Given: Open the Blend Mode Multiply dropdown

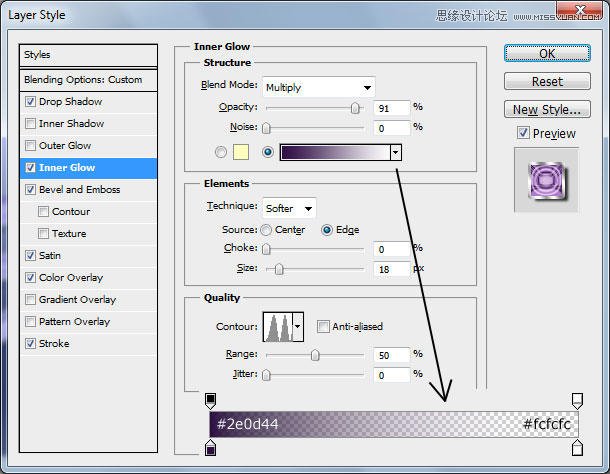Looking at the screenshot, I should pos(319,88).
